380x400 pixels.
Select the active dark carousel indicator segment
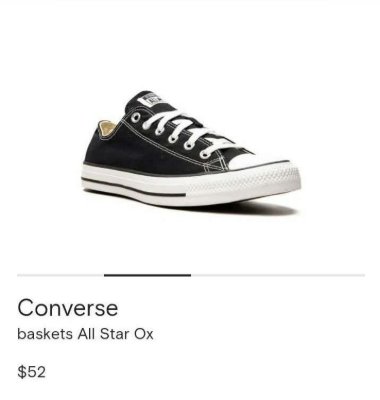pyautogui.click(x=147, y=275)
